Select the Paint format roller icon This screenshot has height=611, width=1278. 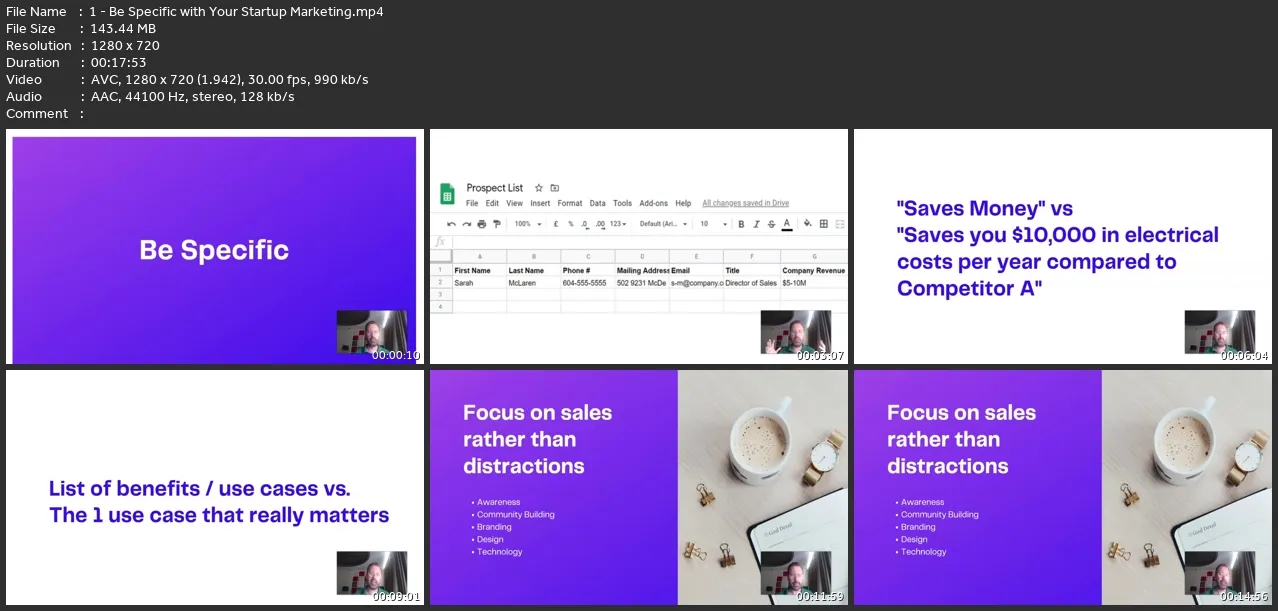[x=497, y=224]
